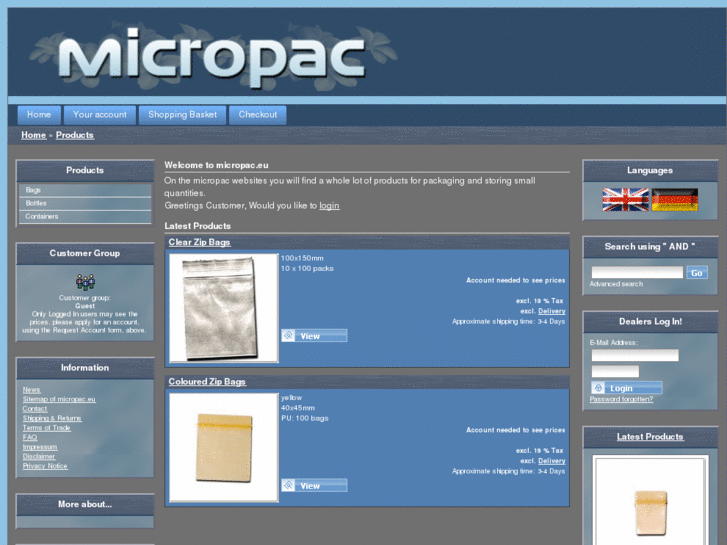Open the Latest Products sidebar heading link

click(x=650, y=436)
